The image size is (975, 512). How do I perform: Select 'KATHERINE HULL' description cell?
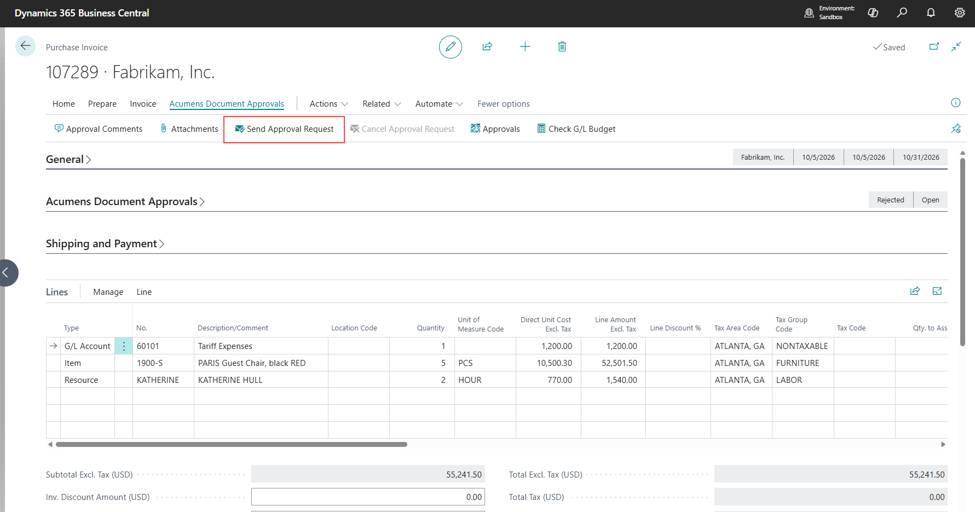click(261, 379)
